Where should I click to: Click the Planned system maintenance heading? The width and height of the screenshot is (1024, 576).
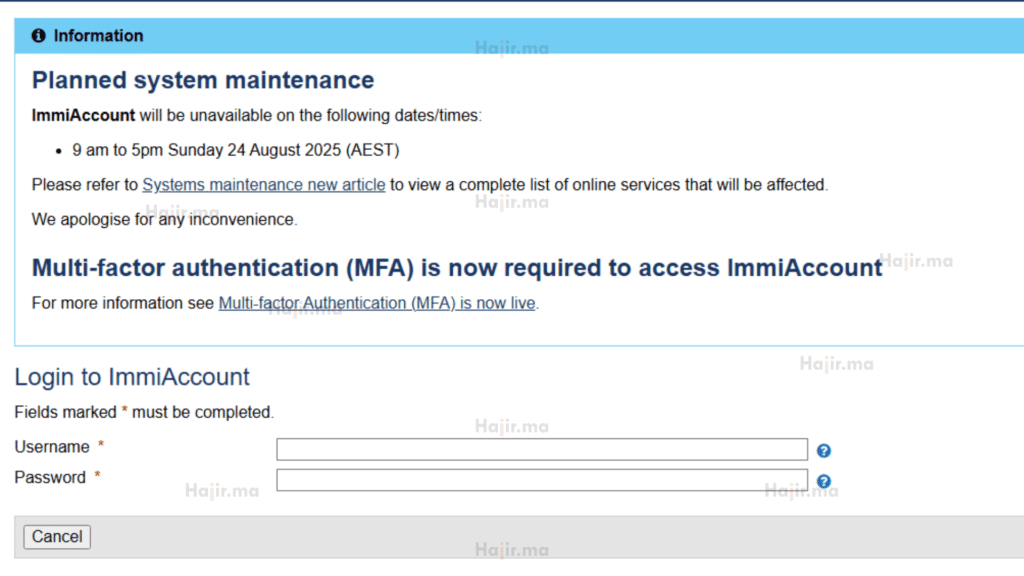[203, 80]
